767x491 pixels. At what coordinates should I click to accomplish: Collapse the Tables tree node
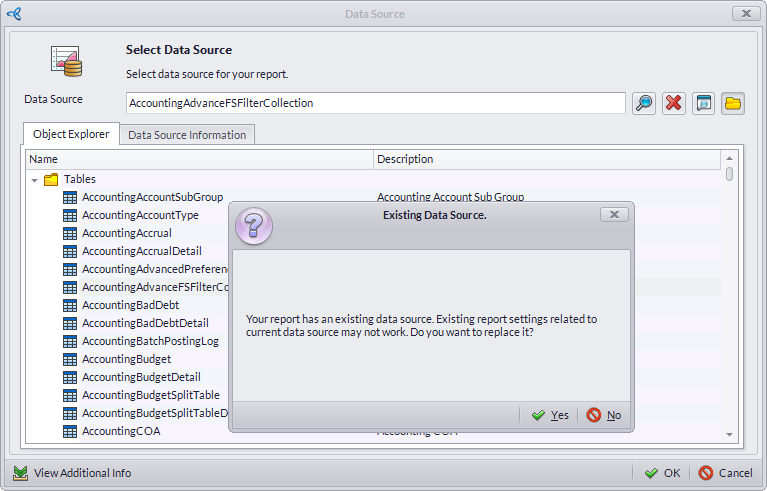tap(35, 180)
